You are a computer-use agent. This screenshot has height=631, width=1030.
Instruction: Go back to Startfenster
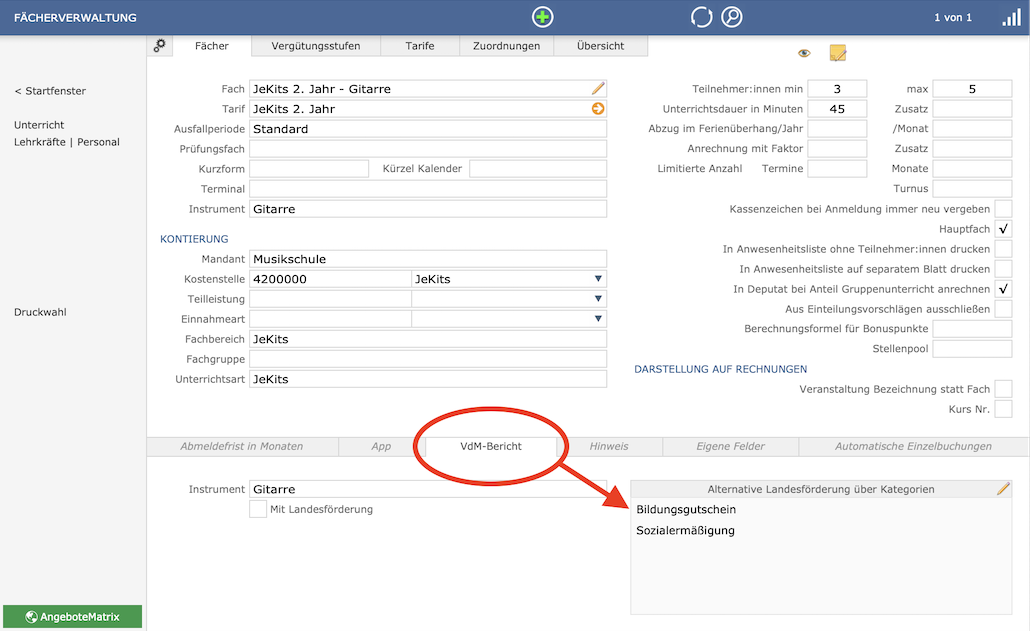[x=50, y=91]
